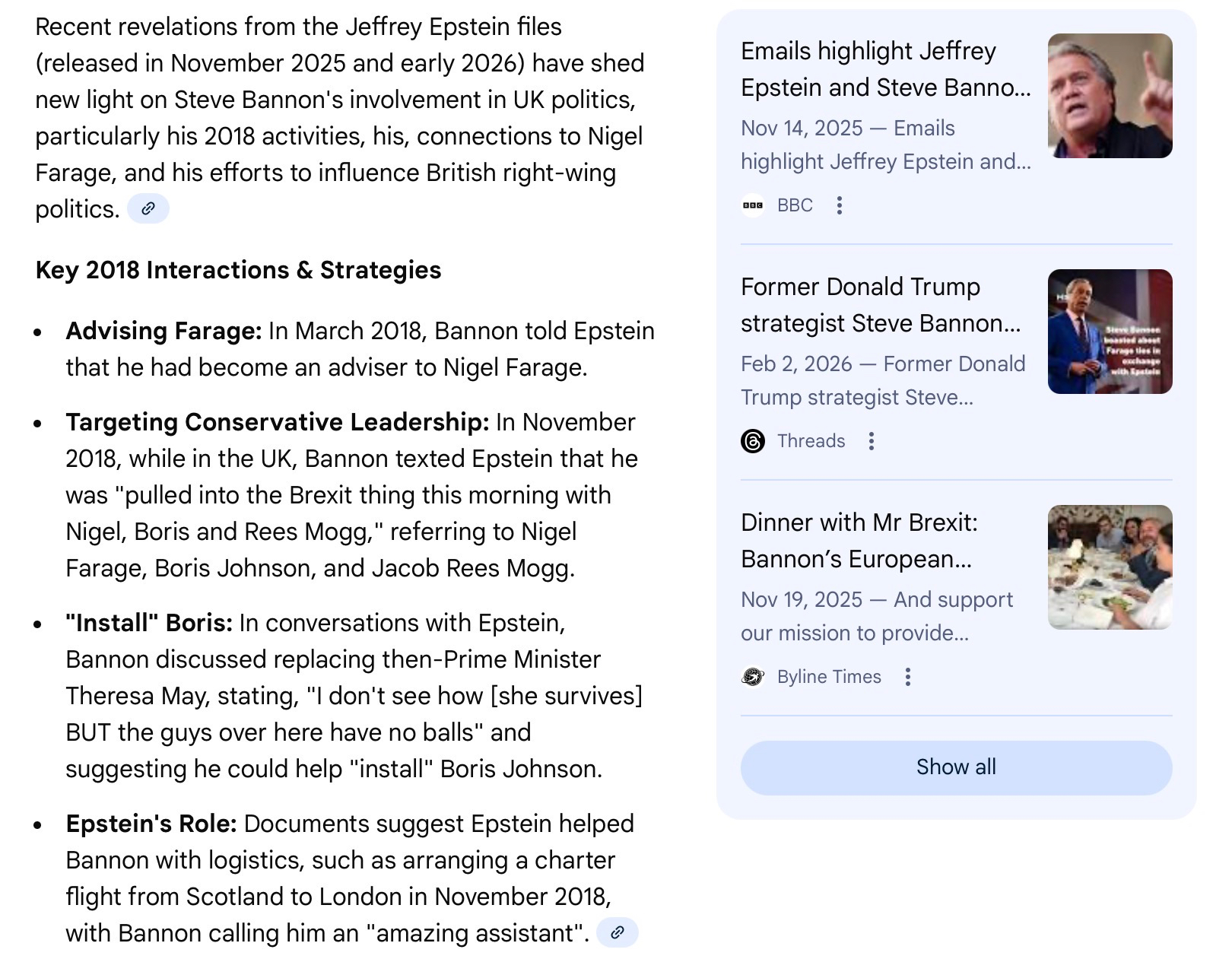Click the link icon after "amazing assistant"
Screen dimensions: 1232x978
617,932
